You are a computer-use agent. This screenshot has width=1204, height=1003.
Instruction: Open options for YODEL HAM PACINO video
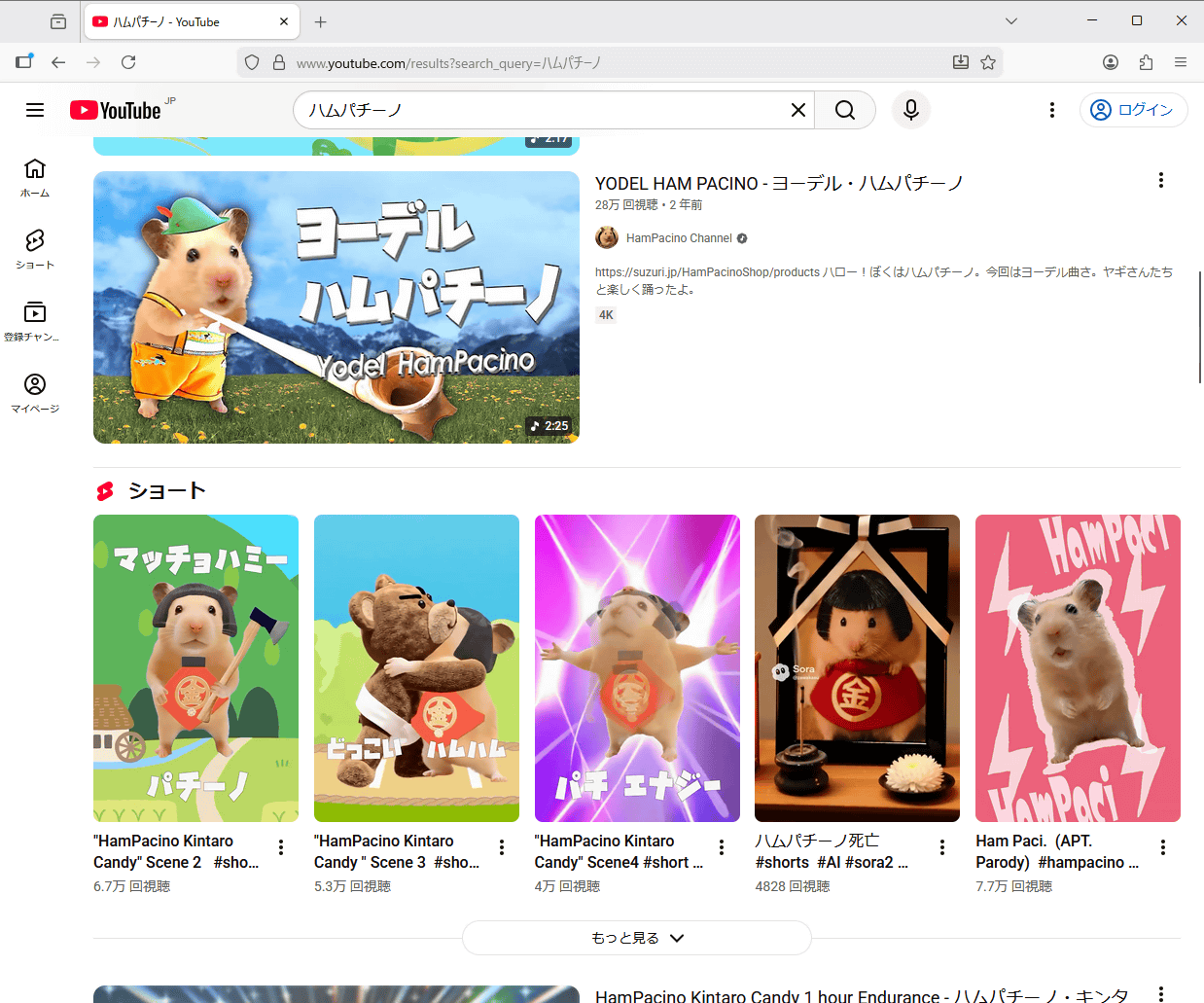(x=1160, y=180)
